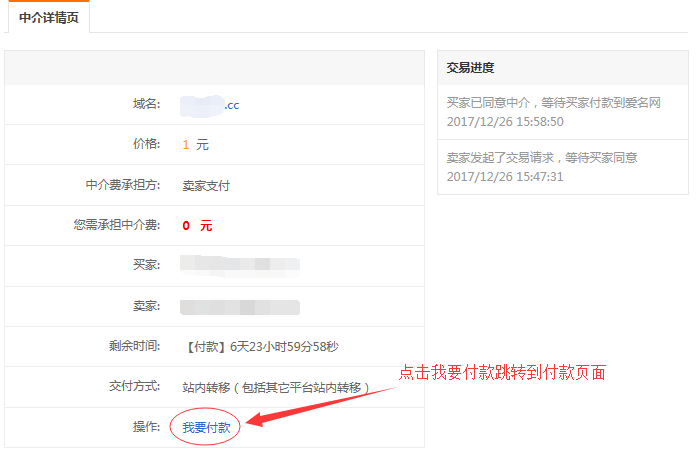Click the 2017/12/26 15:58:50 timestamp
The image size is (700, 460).
tap(505, 122)
